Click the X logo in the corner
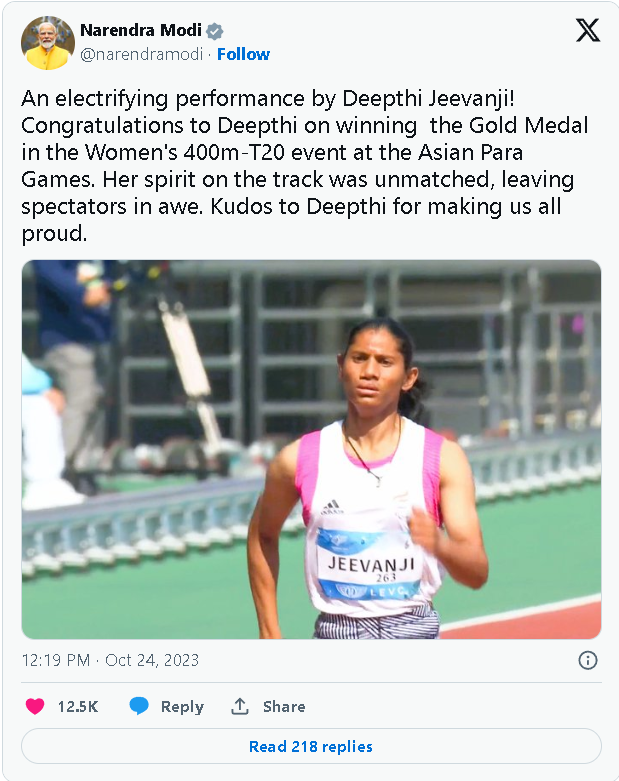This screenshot has height=781, width=619. [x=588, y=30]
